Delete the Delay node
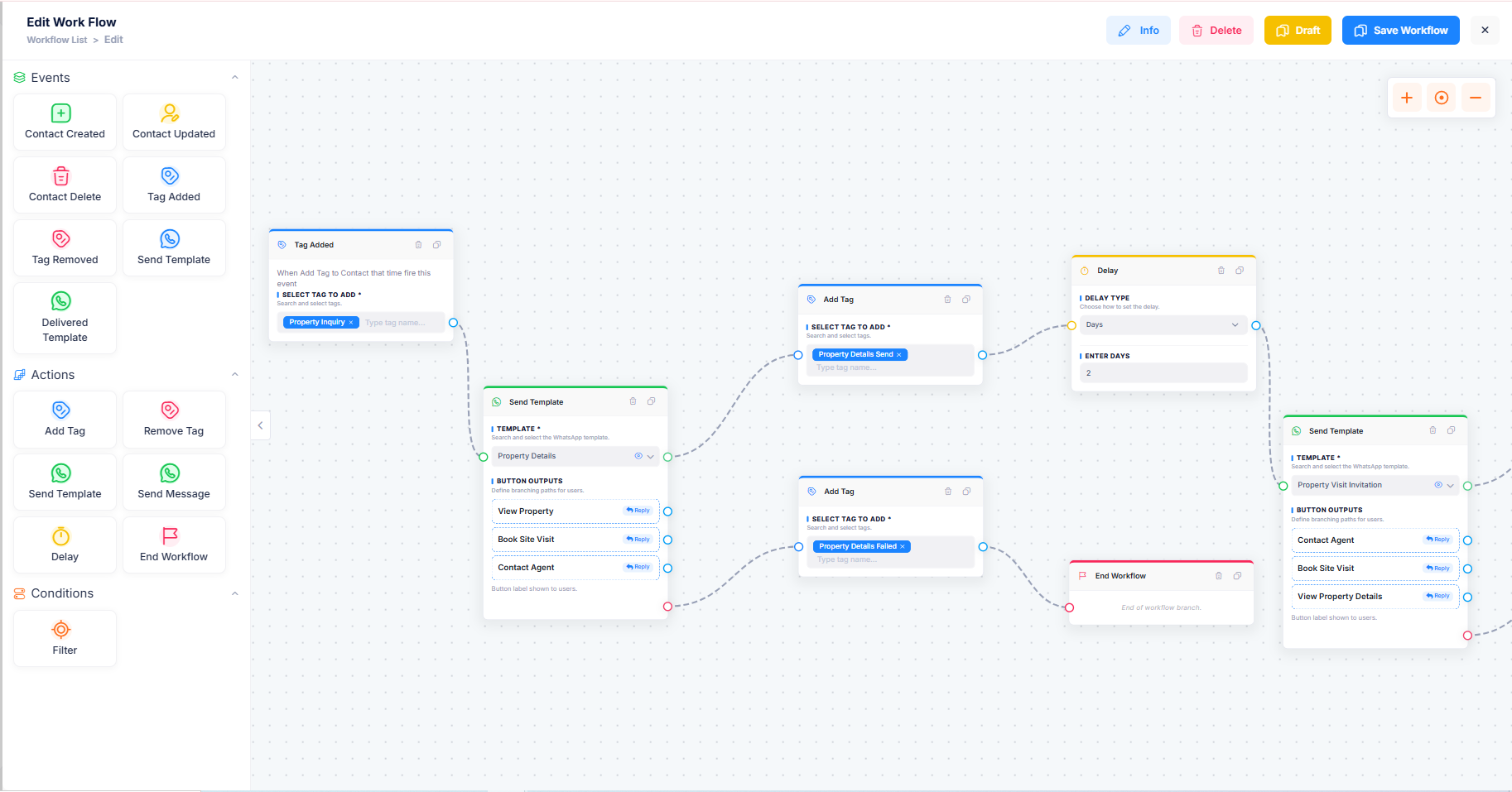Viewport: 1512px width, 792px height. tap(1221, 271)
